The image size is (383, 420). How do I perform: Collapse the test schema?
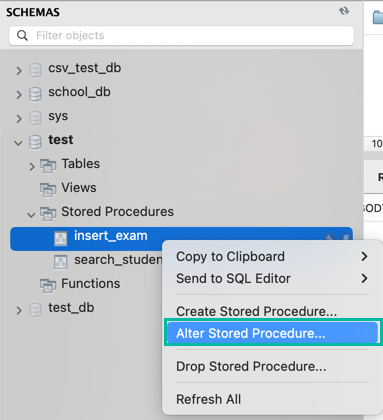click(18, 143)
